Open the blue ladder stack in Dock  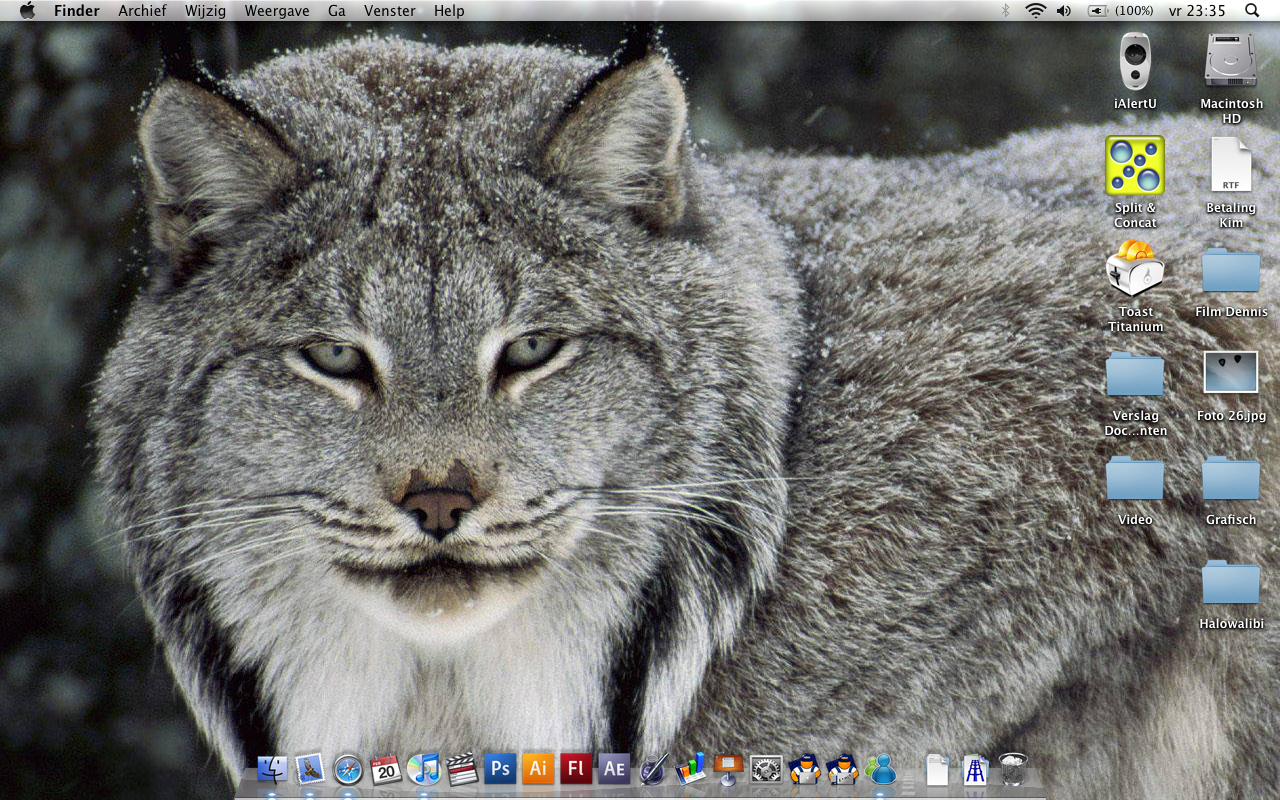975,769
